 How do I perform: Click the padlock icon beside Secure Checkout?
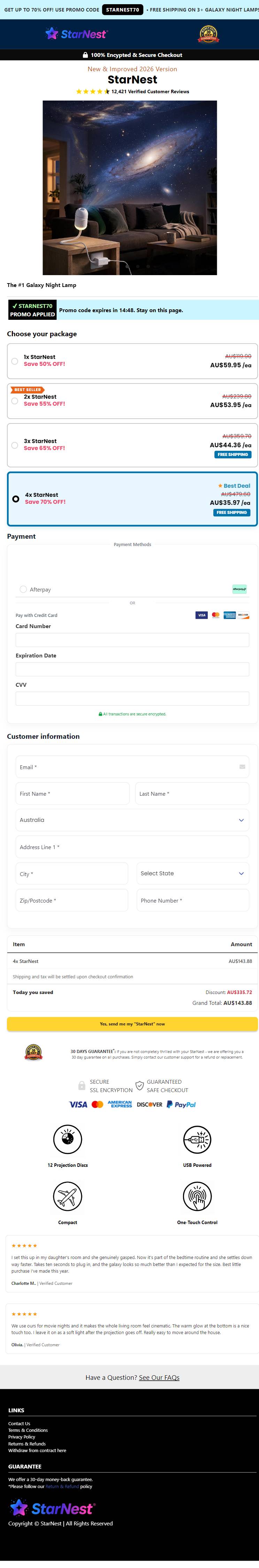[85, 55]
